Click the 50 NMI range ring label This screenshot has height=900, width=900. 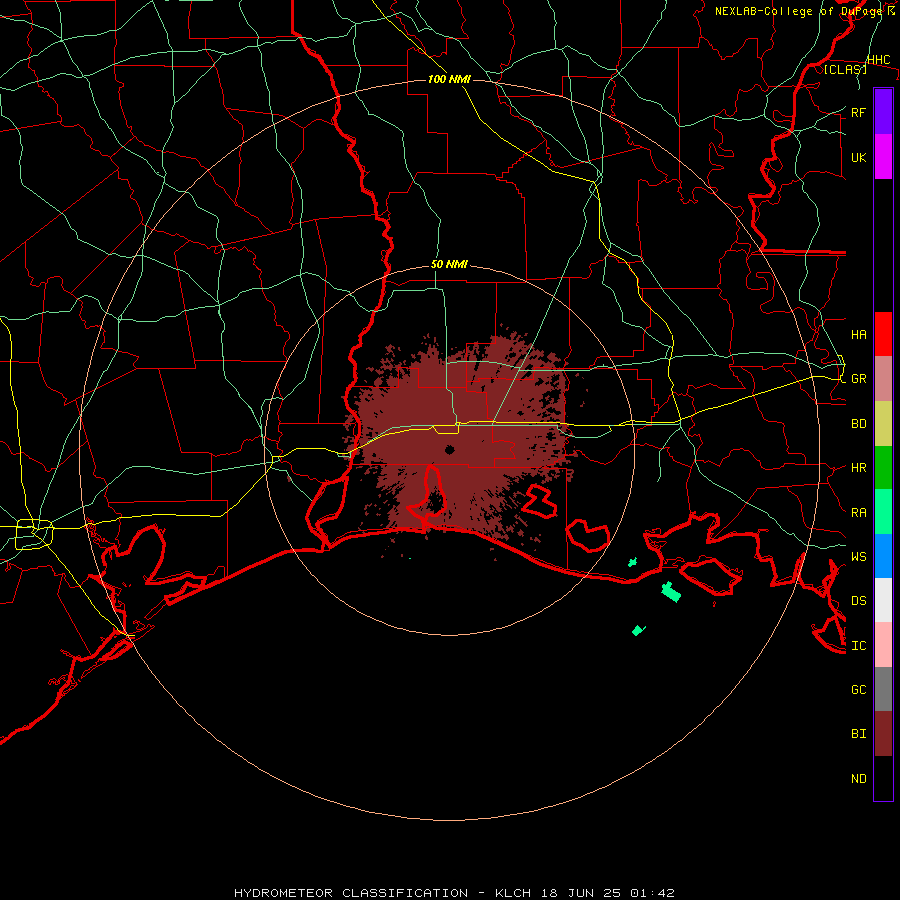tap(449, 264)
